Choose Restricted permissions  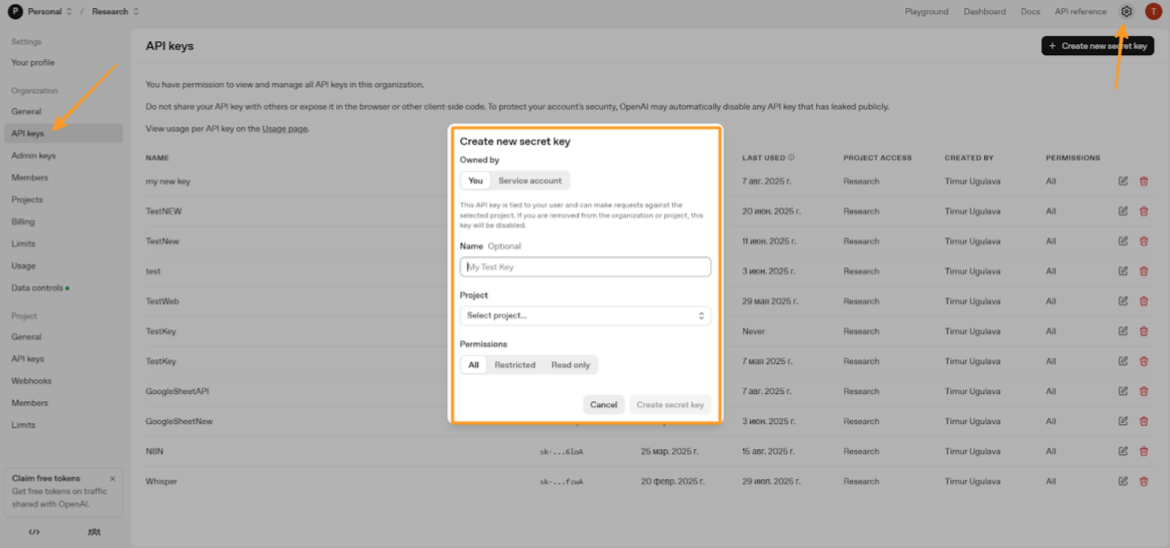click(x=515, y=364)
